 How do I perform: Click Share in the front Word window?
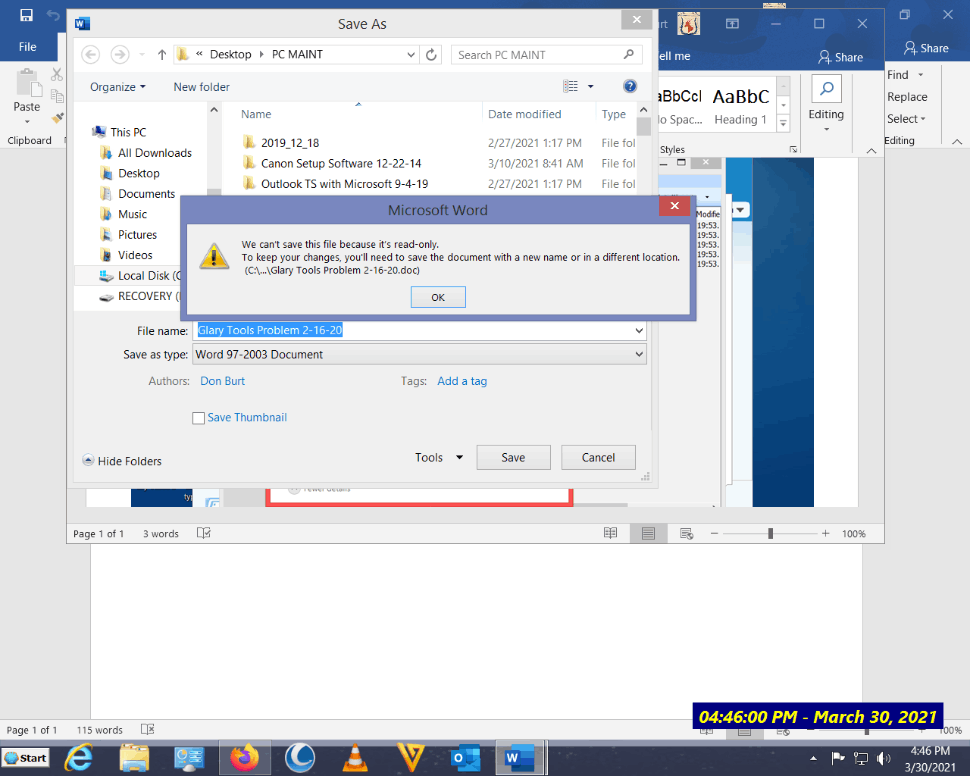coord(840,57)
